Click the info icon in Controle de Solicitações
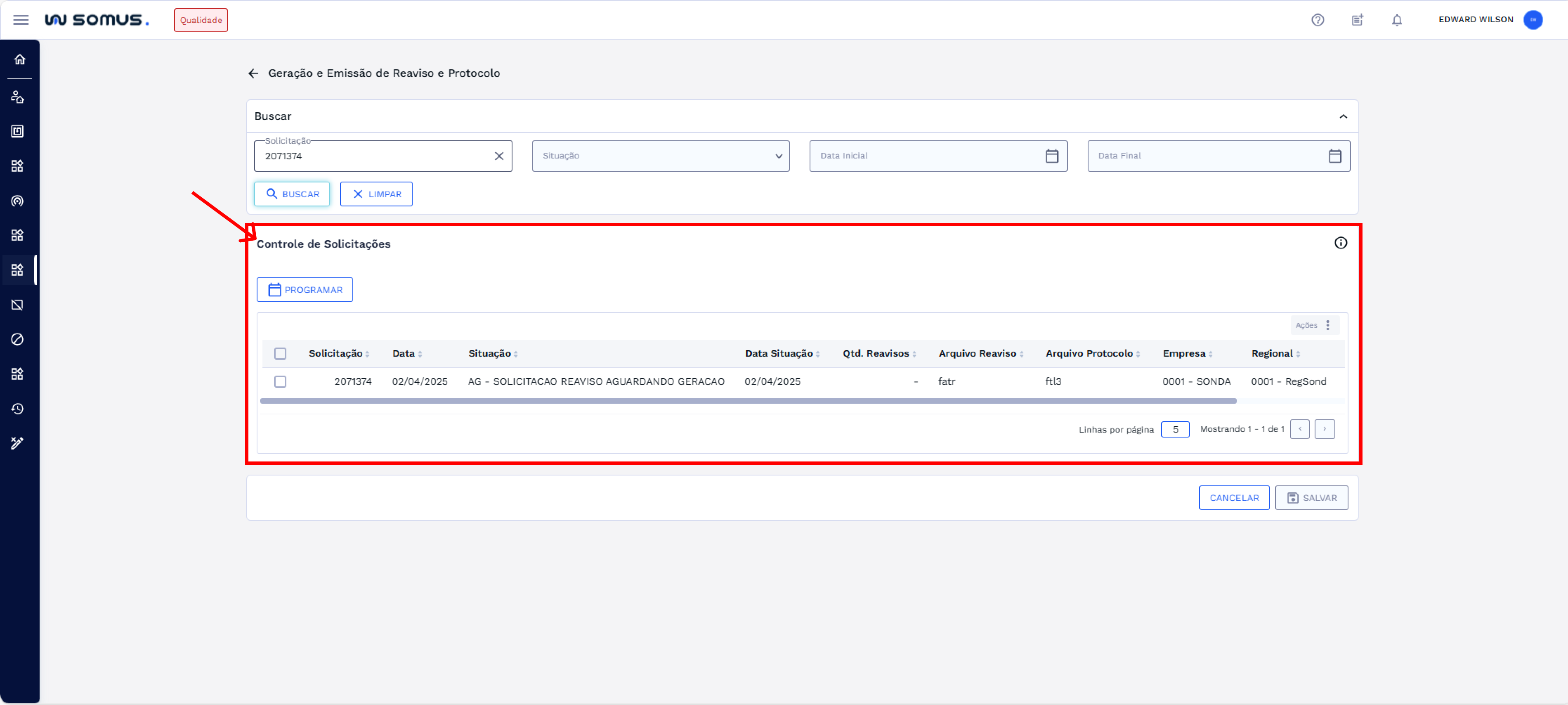 [x=1340, y=243]
